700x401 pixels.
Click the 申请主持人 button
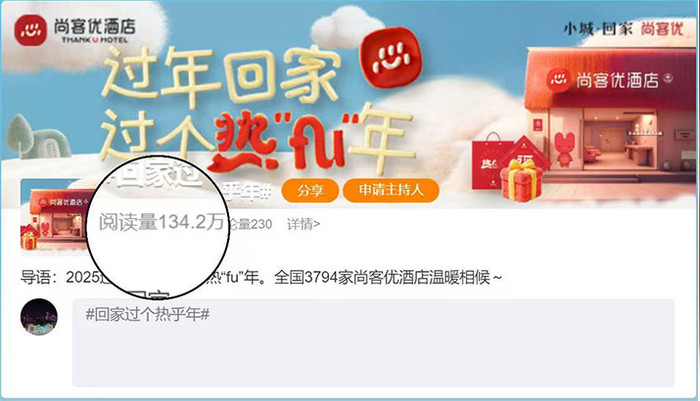click(391, 190)
